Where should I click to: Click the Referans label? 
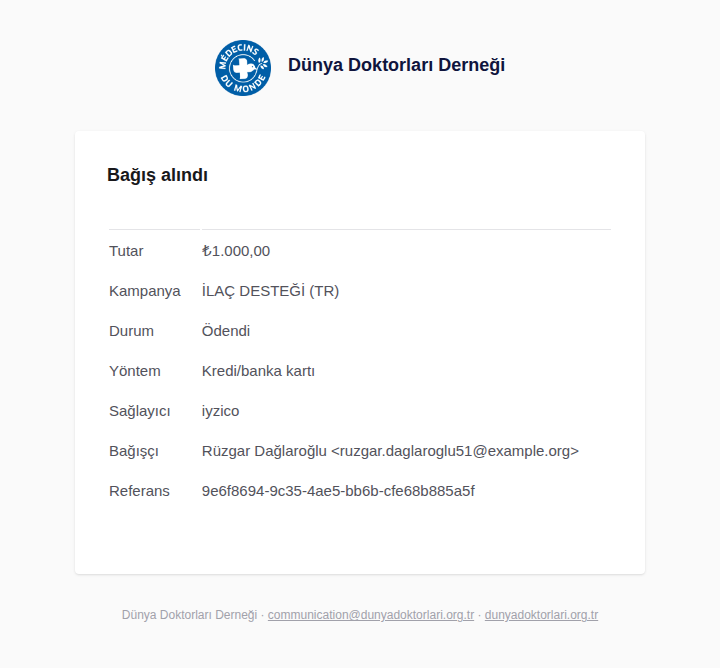pos(139,491)
